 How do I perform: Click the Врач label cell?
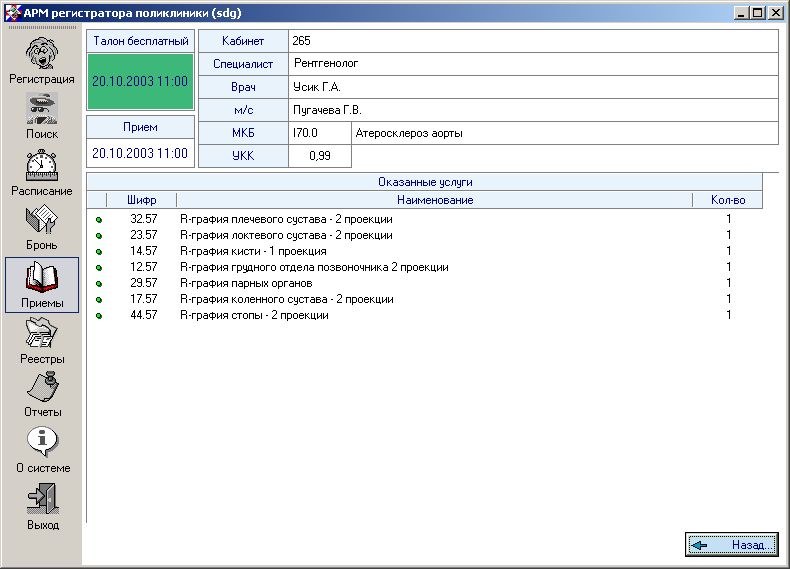243,87
